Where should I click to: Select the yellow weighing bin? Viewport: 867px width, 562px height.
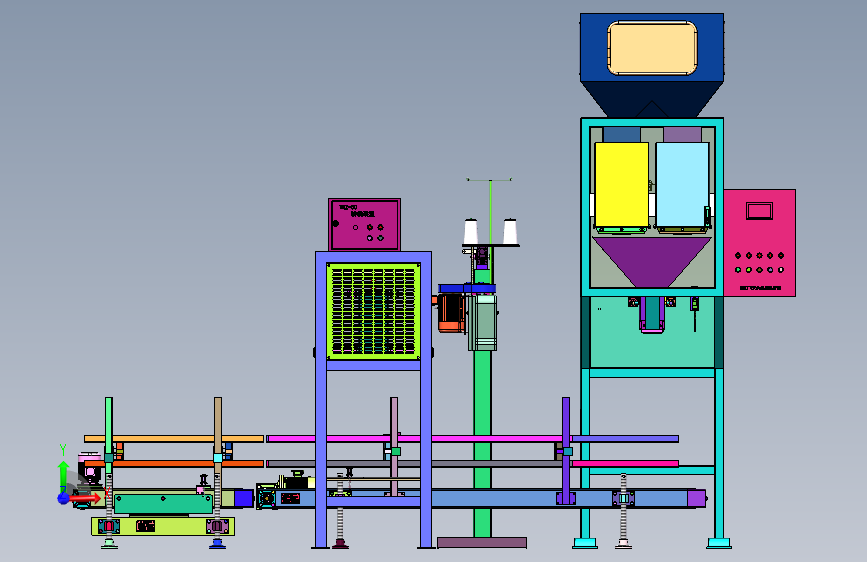pos(621,185)
